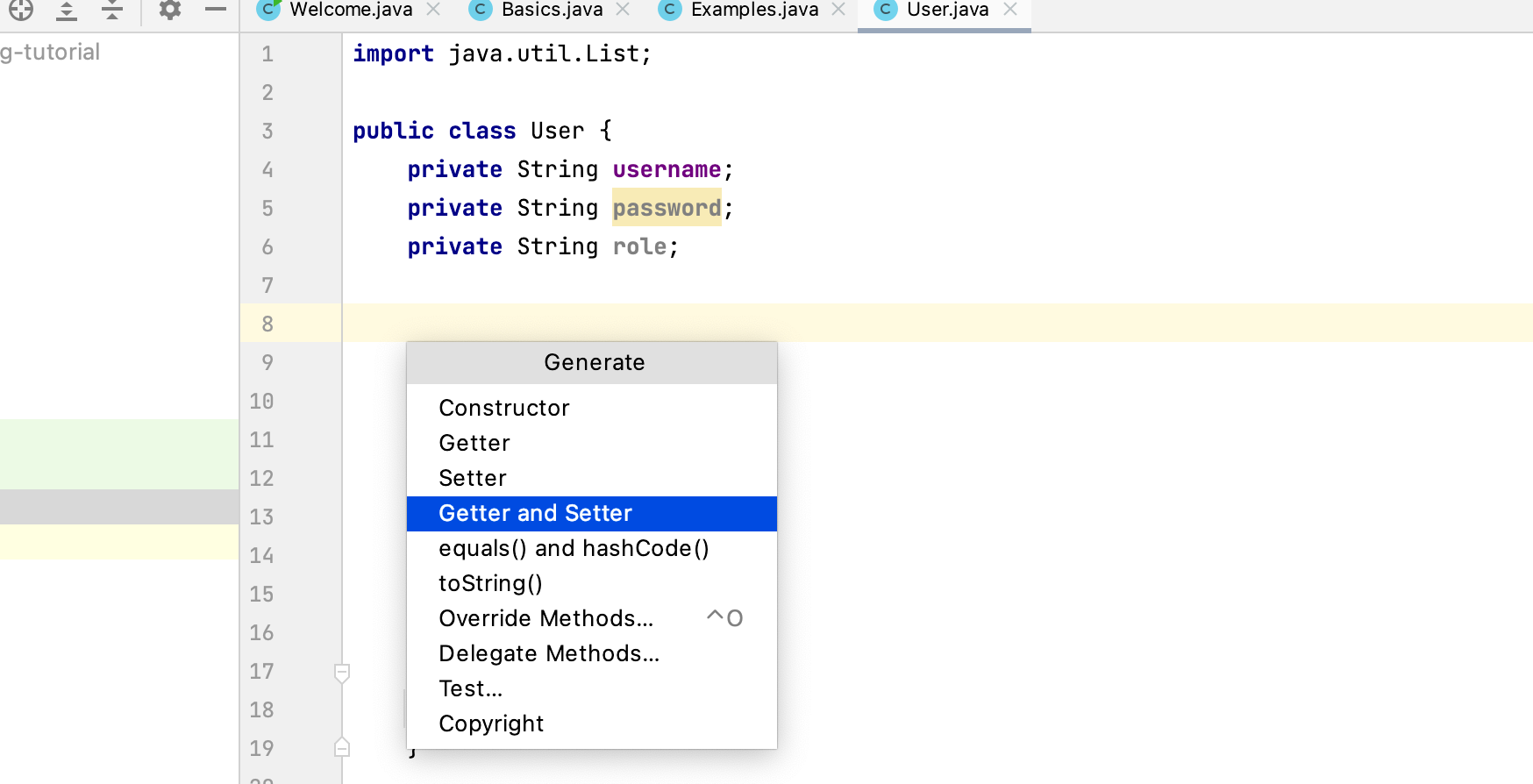1533x784 pixels.
Task: Click the fold end marker at line 19
Action: click(342, 747)
